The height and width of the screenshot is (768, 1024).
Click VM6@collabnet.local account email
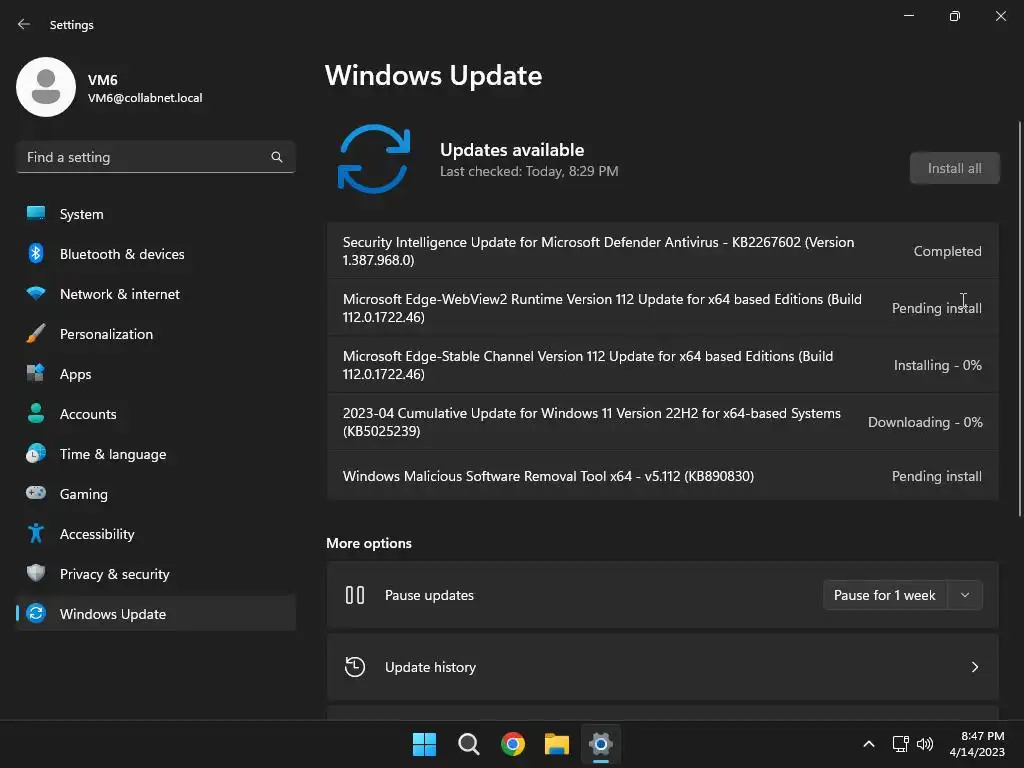coord(145,98)
